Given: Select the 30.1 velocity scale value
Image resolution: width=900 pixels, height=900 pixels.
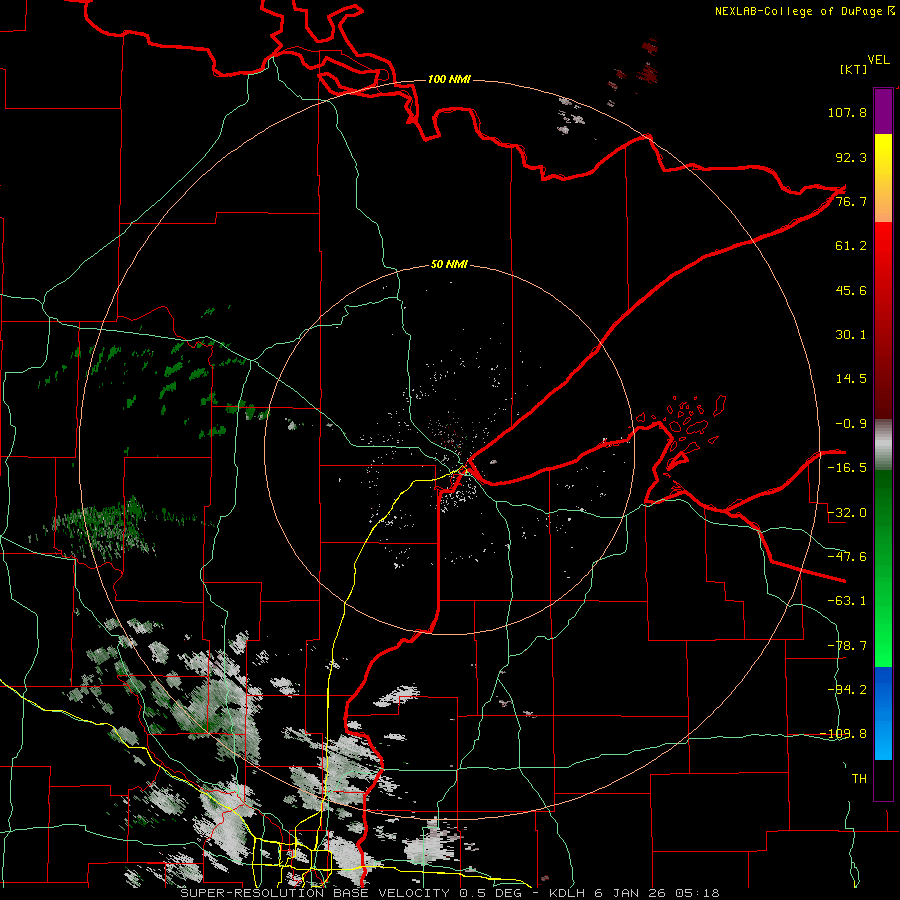Looking at the screenshot, I should click(x=851, y=335).
